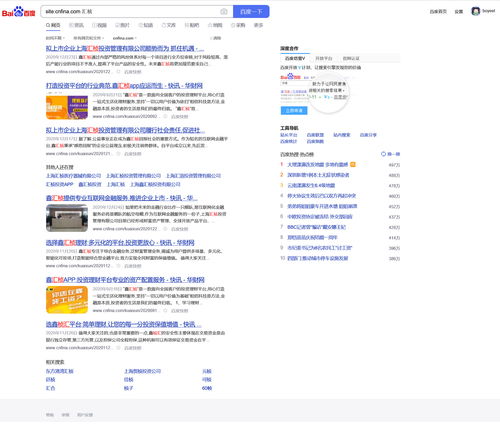The width and height of the screenshot is (500, 439).
Task: Open result 打造投资平台的行业典范 鑫汇桢app
Action: pos(124,86)
